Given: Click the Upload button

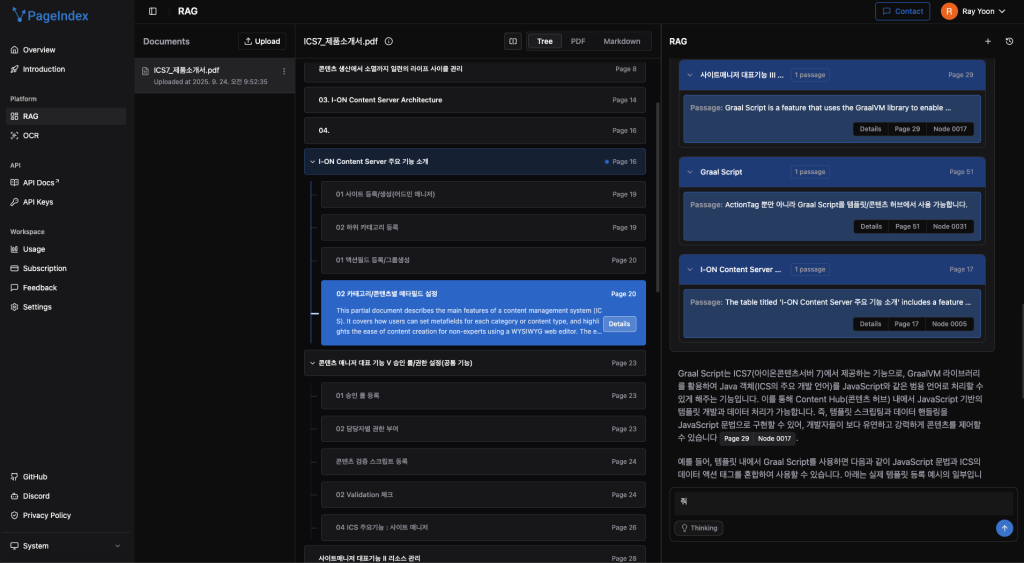Looking at the screenshot, I should click(x=262, y=41).
